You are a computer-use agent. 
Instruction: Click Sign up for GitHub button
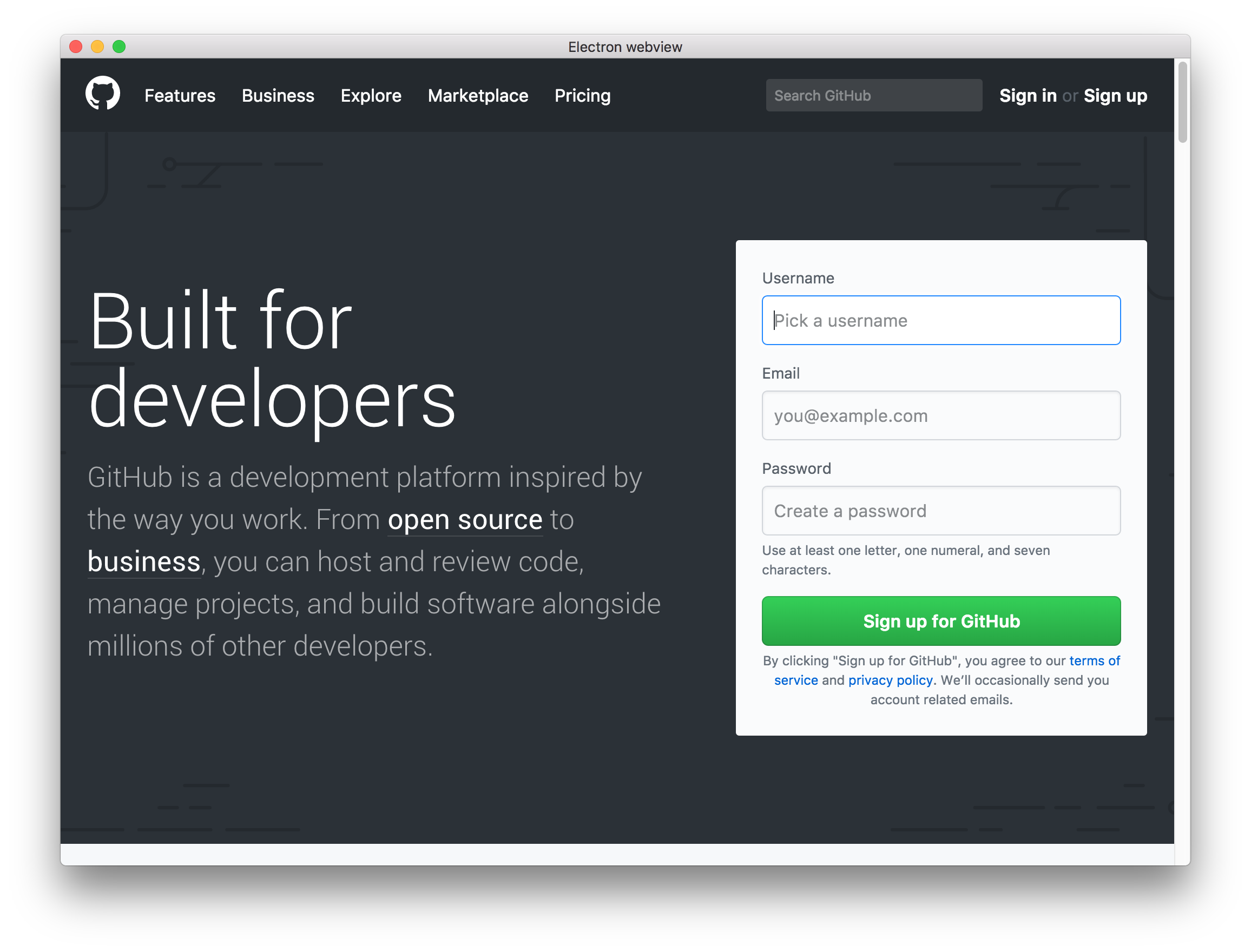pyautogui.click(x=940, y=620)
